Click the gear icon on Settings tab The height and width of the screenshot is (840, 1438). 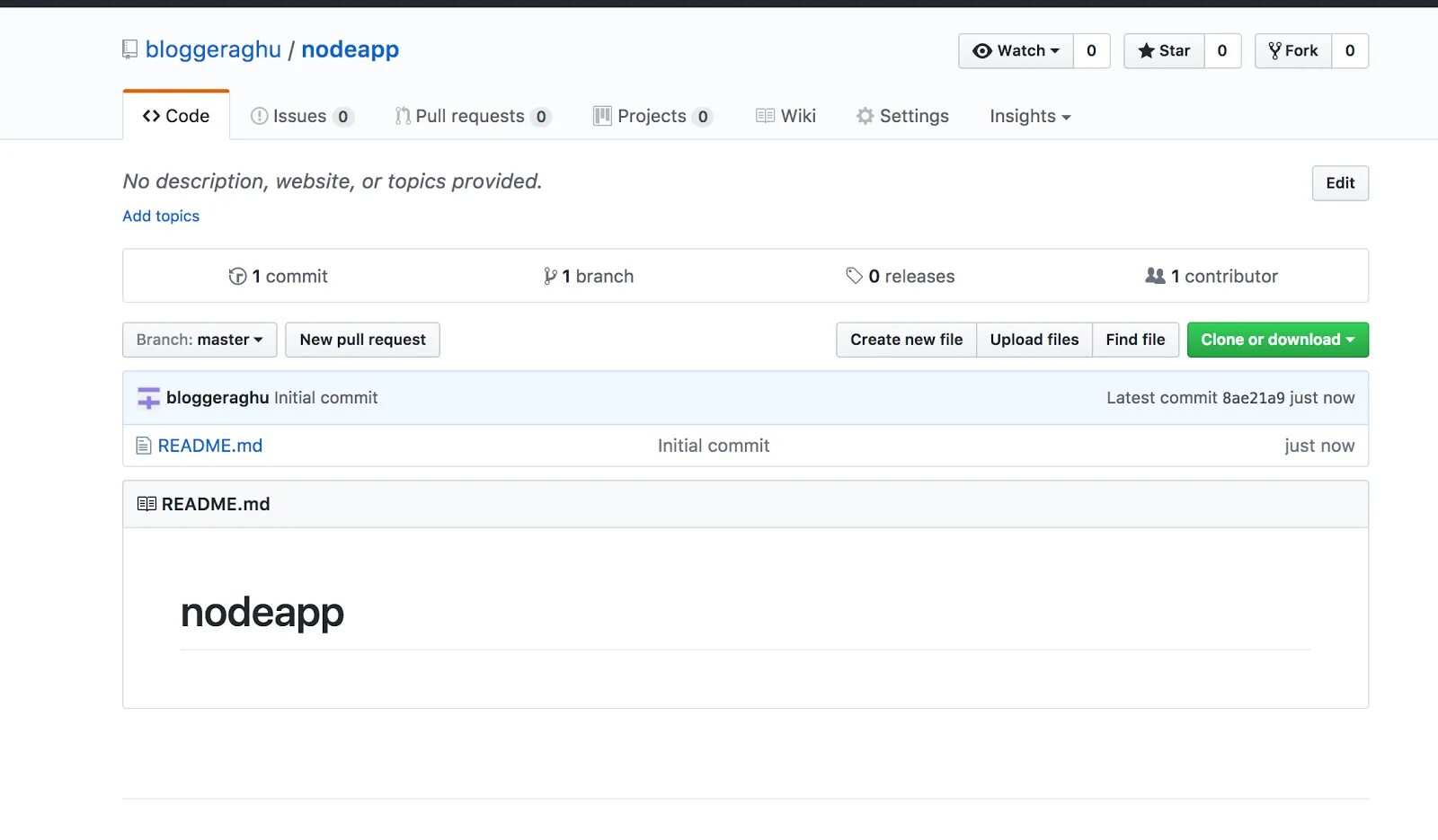tap(865, 116)
